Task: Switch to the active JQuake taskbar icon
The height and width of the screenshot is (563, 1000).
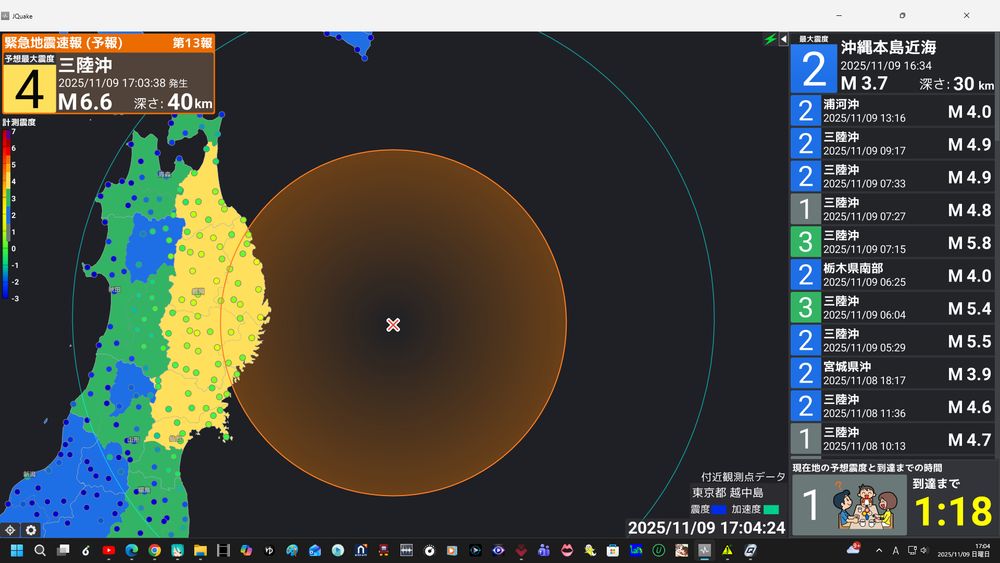Action: pos(705,550)
